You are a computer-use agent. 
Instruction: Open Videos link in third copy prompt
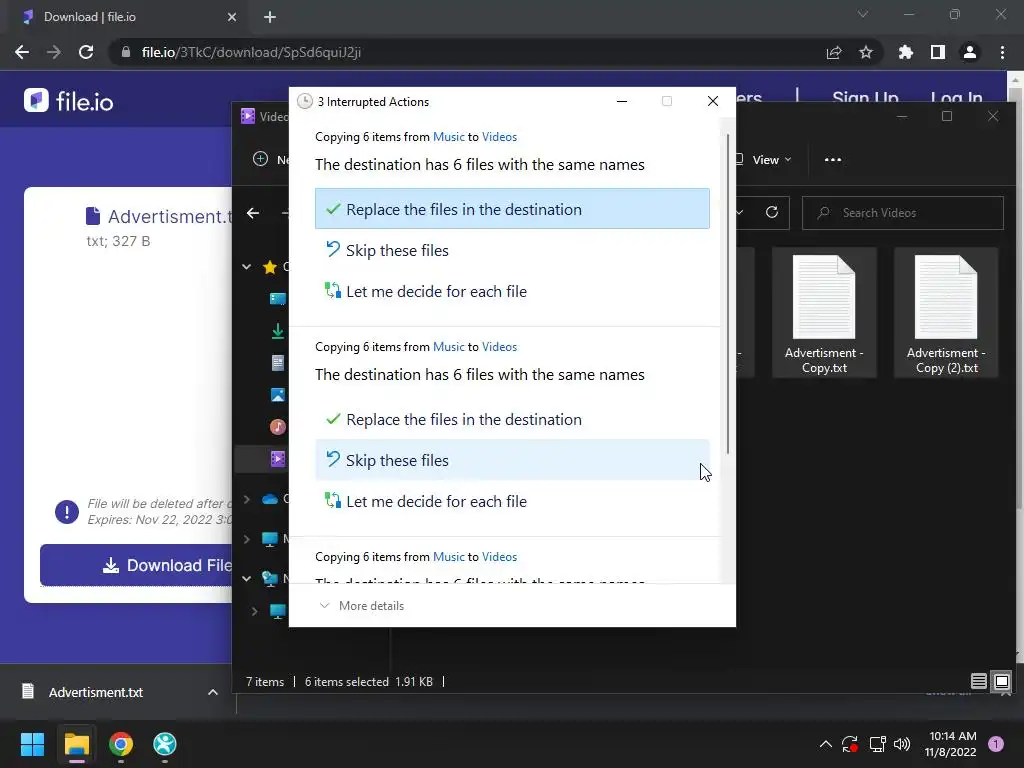(499, 557)
